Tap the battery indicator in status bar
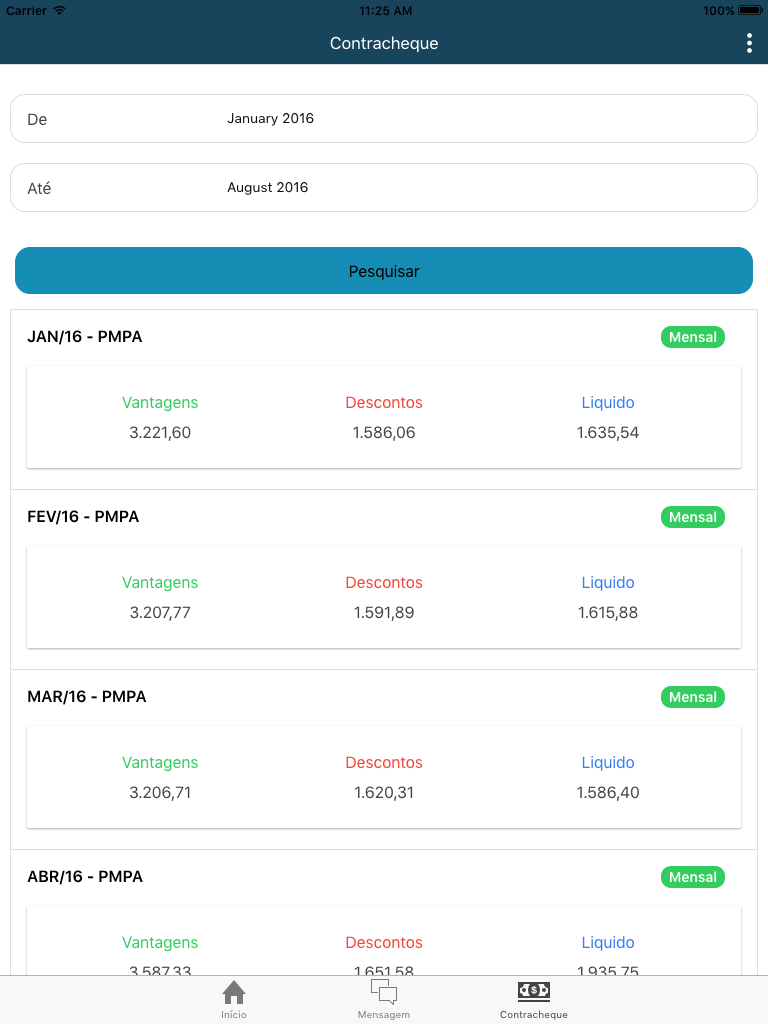 point(750,10)
